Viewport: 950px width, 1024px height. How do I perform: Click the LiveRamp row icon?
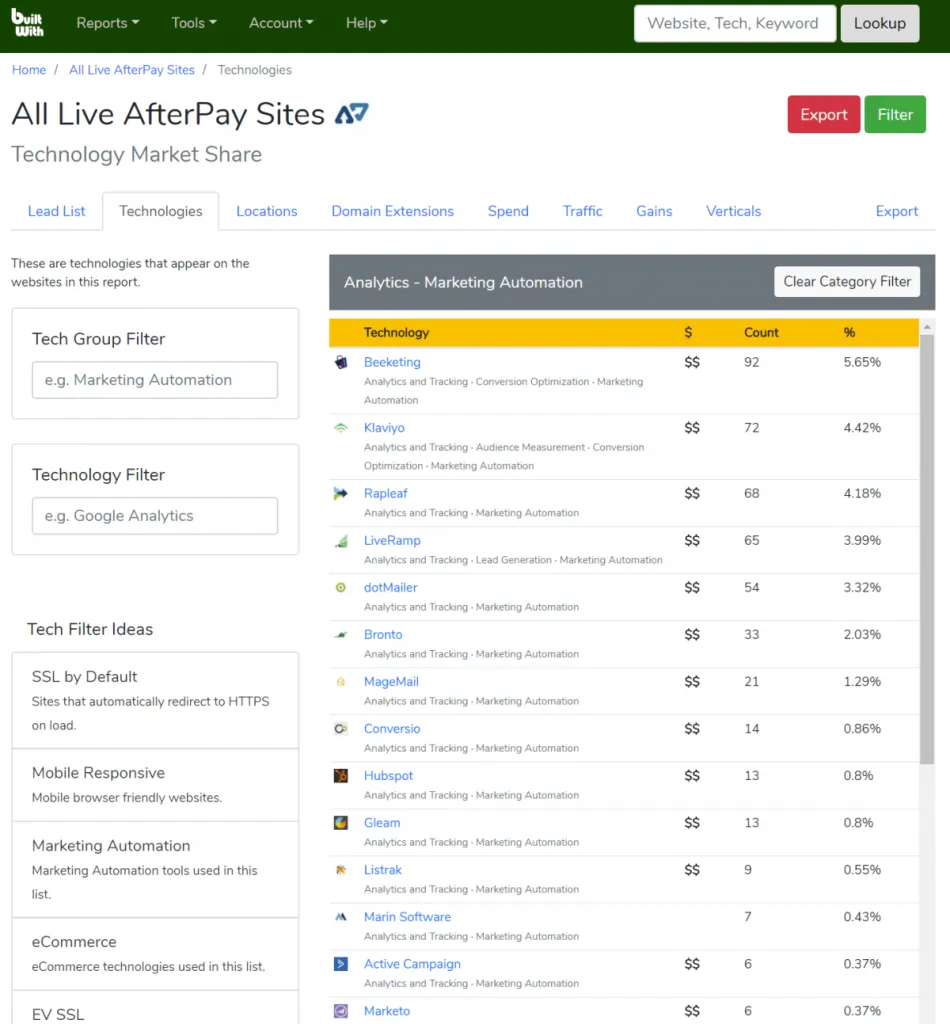pyautogui.click(x=341, y=541)
